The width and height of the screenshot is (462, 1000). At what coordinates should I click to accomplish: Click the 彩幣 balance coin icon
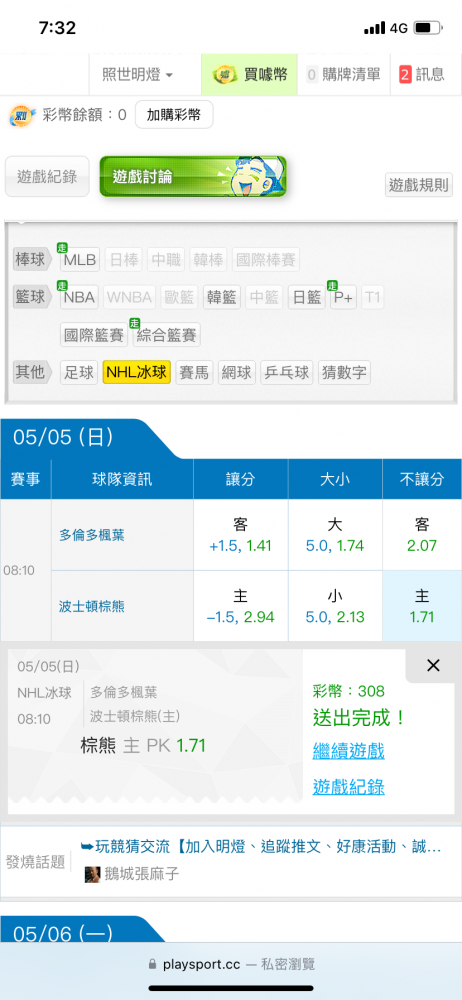(x=22, y=115)
